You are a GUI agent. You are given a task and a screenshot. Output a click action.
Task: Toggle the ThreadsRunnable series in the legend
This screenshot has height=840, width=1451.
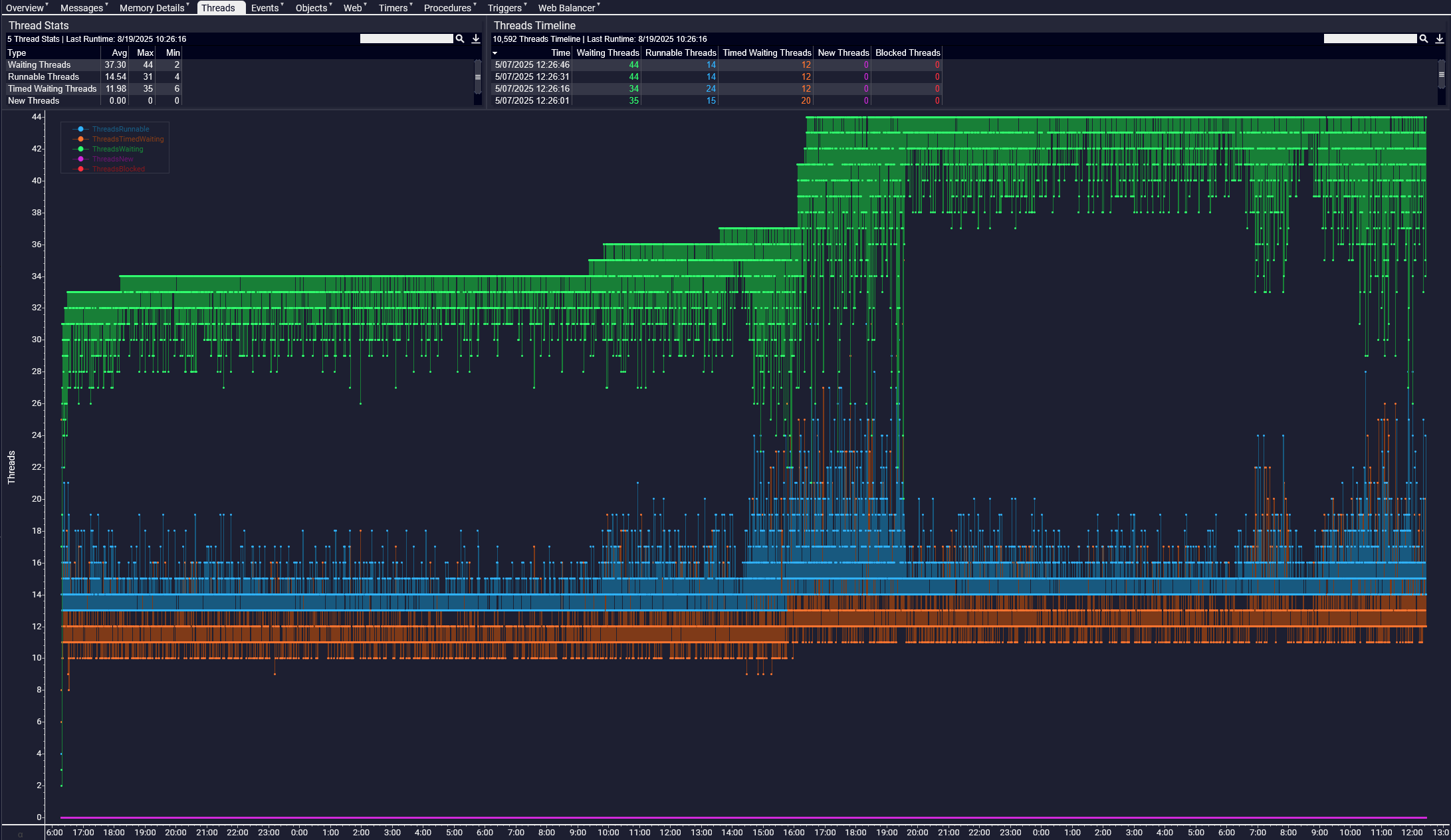(120, 129)
